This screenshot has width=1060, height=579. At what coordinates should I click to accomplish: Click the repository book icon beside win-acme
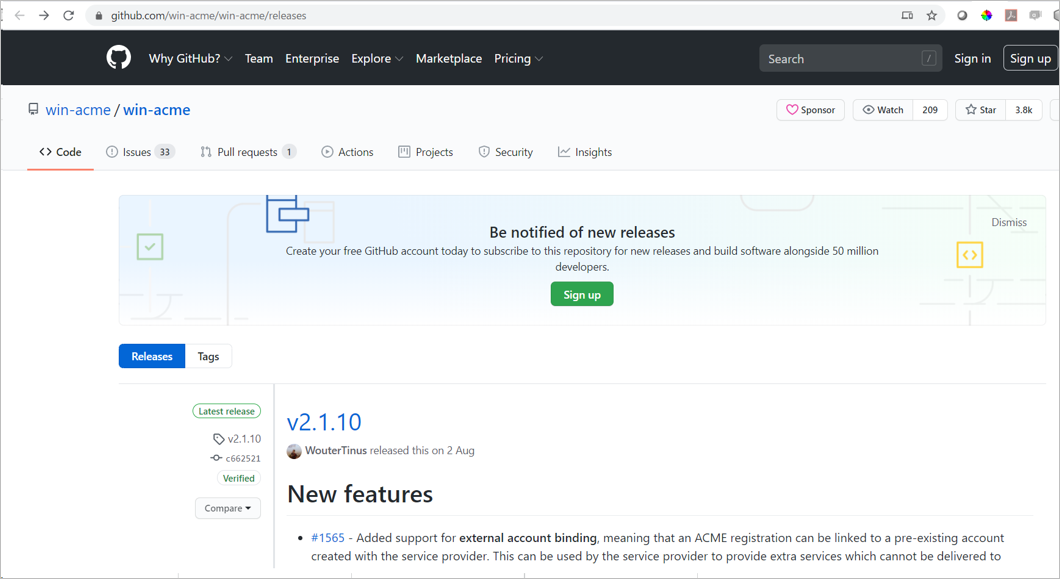coord(33,109)
